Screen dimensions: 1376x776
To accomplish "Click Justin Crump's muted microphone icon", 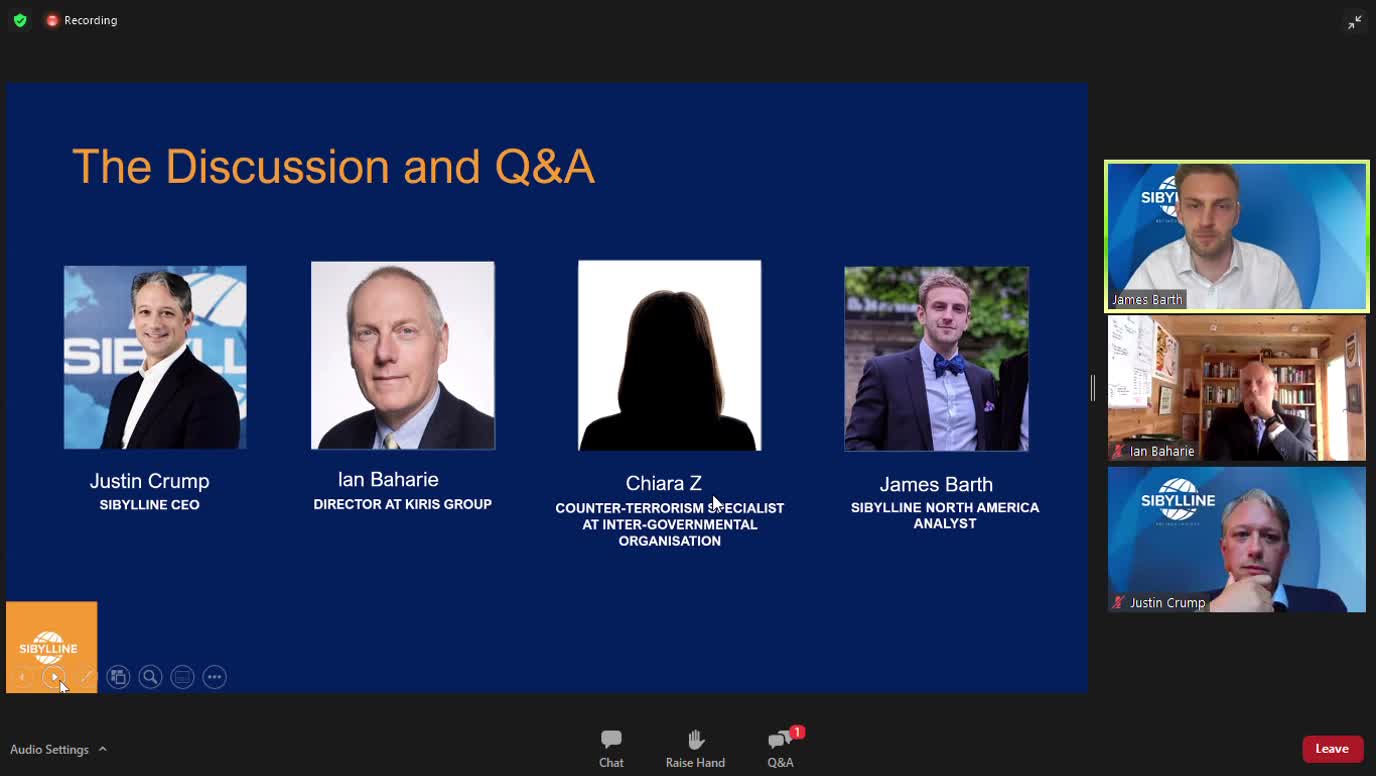I will click(1118, 603).
